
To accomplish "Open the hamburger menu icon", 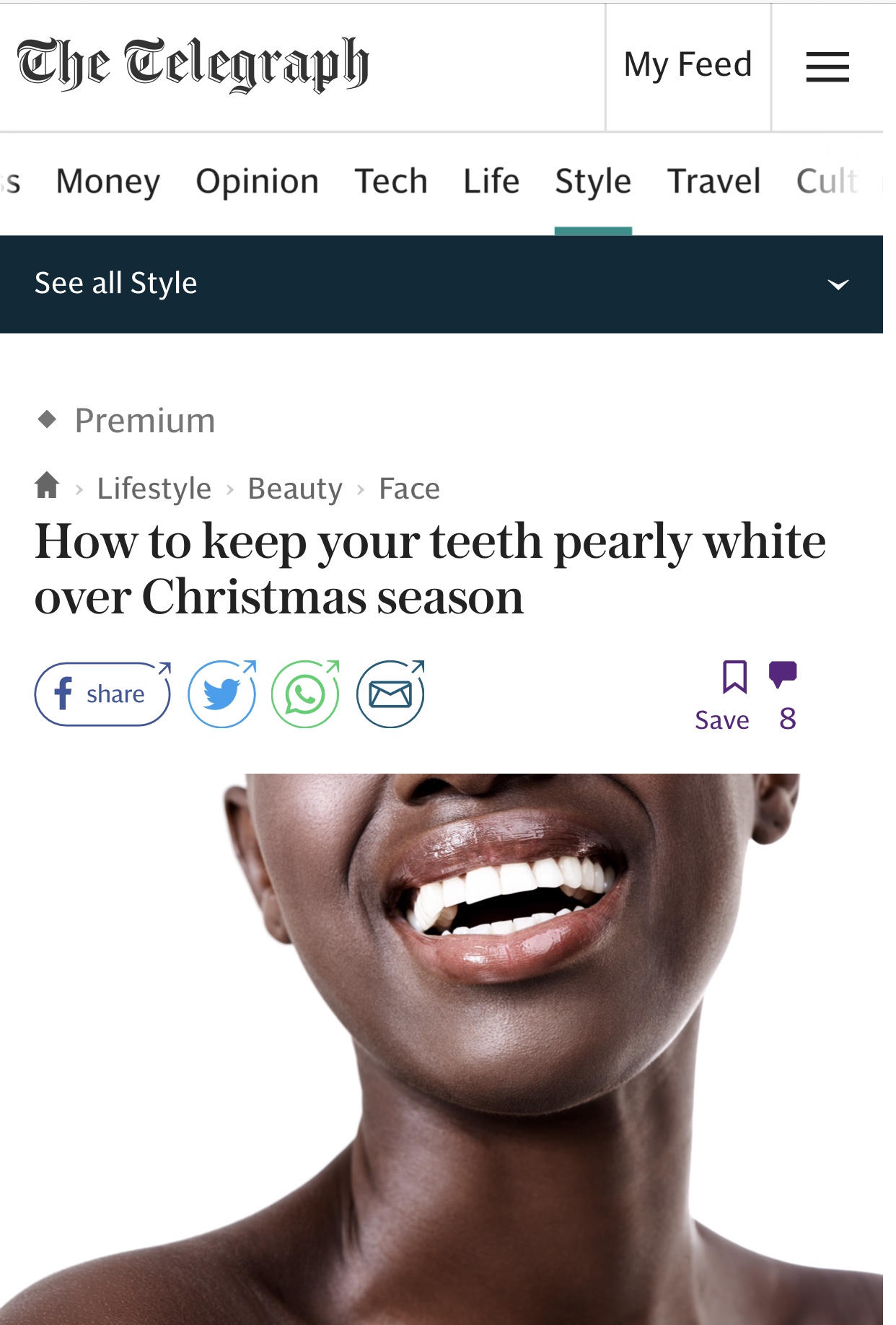I will (x=827, y=67).
